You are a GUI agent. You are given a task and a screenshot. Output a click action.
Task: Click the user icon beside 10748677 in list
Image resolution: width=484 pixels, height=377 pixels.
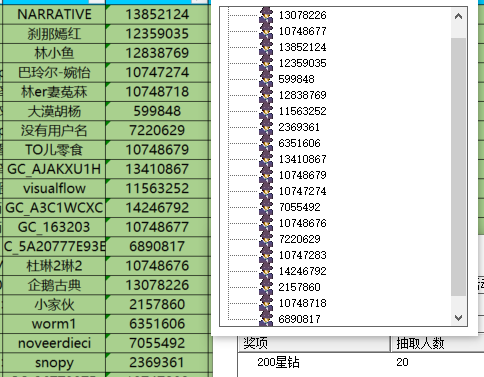pyautogui.click(x=266, y=31)
